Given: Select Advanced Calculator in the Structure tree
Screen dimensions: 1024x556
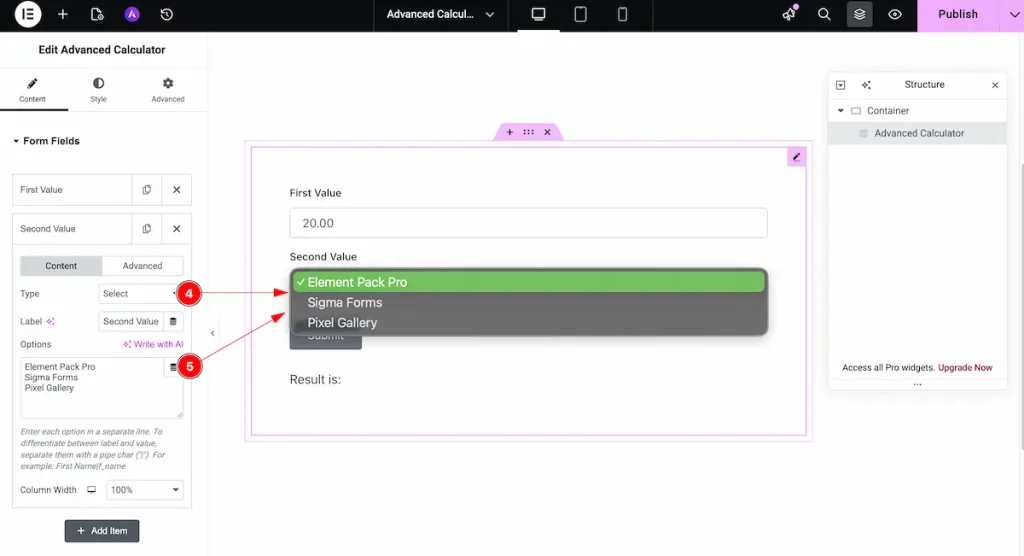Looking at the screenshot, I should [x=917, y=133].
